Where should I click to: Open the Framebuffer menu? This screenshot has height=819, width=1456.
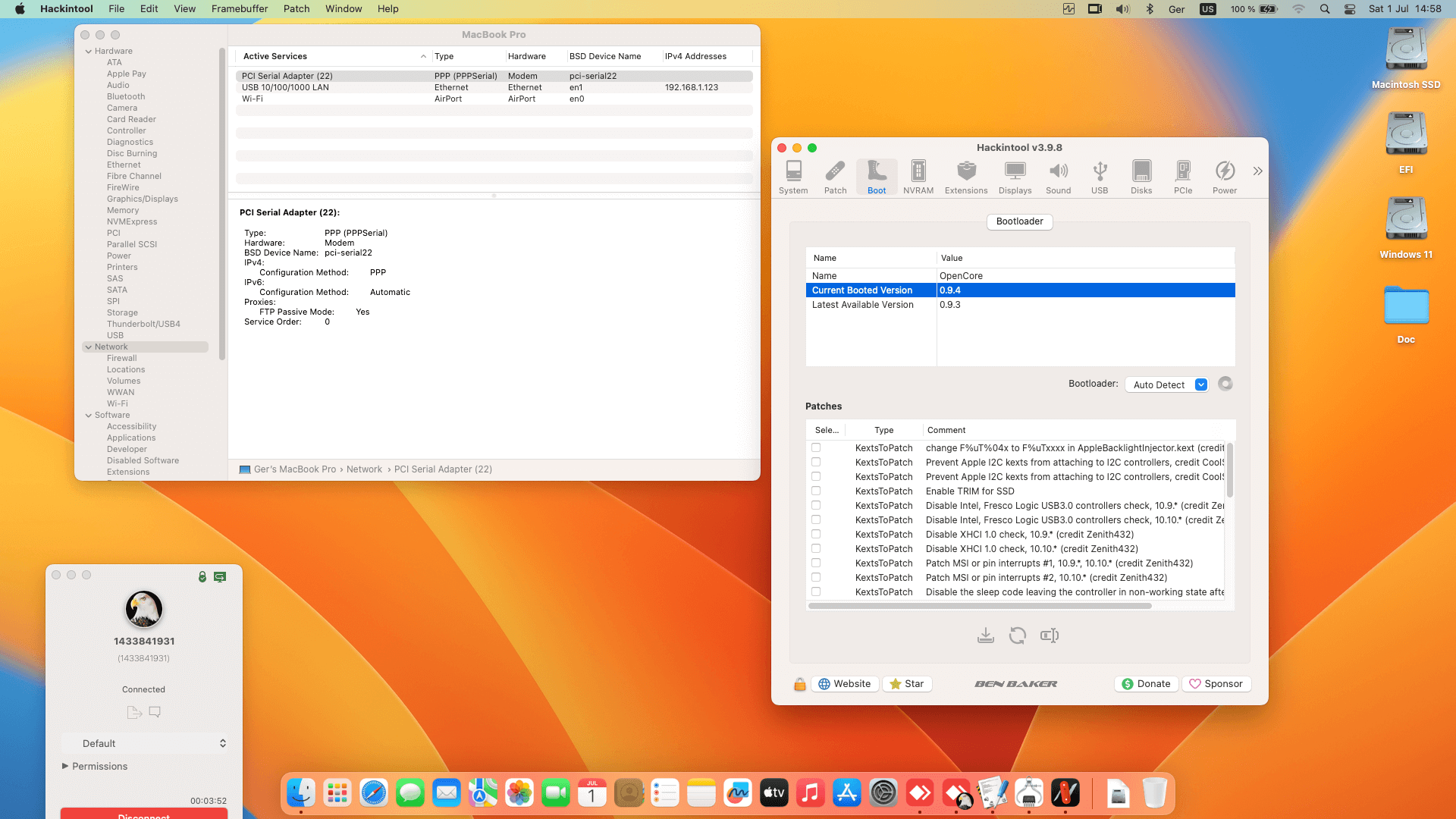tap(239, 8)
